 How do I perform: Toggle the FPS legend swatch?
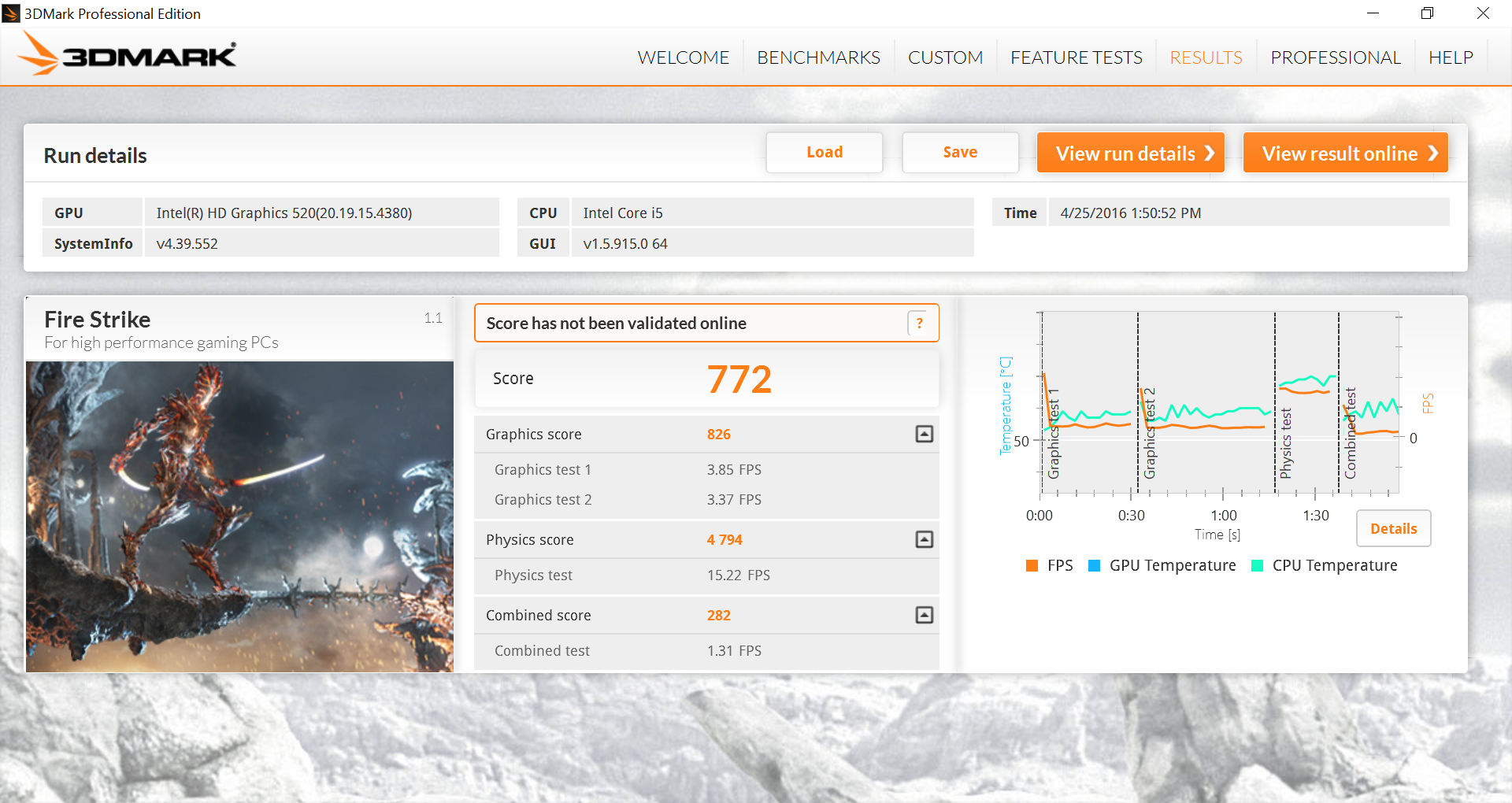pyautogui.click(x=1032, y=565)
